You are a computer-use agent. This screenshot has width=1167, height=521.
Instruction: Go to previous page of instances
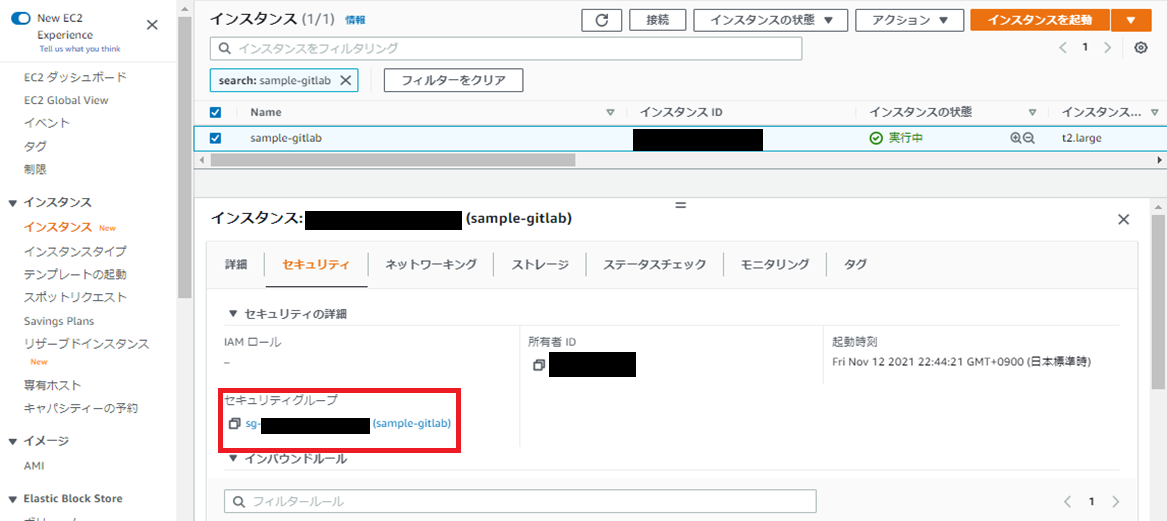(x=1063, y=48)
